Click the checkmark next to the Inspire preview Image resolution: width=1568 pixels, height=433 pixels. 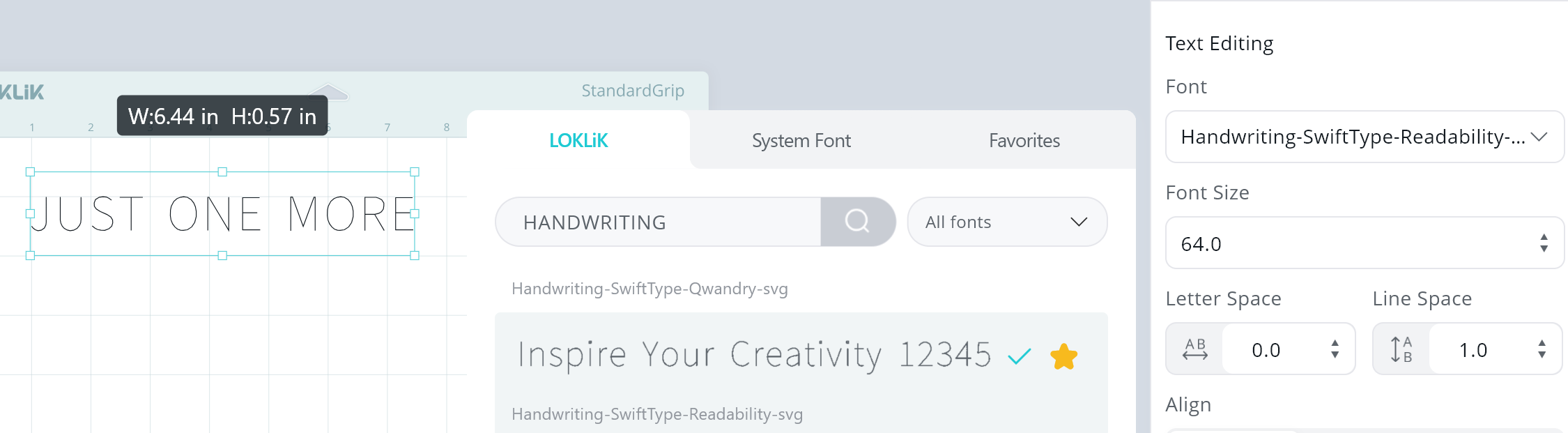[1019, 356]
